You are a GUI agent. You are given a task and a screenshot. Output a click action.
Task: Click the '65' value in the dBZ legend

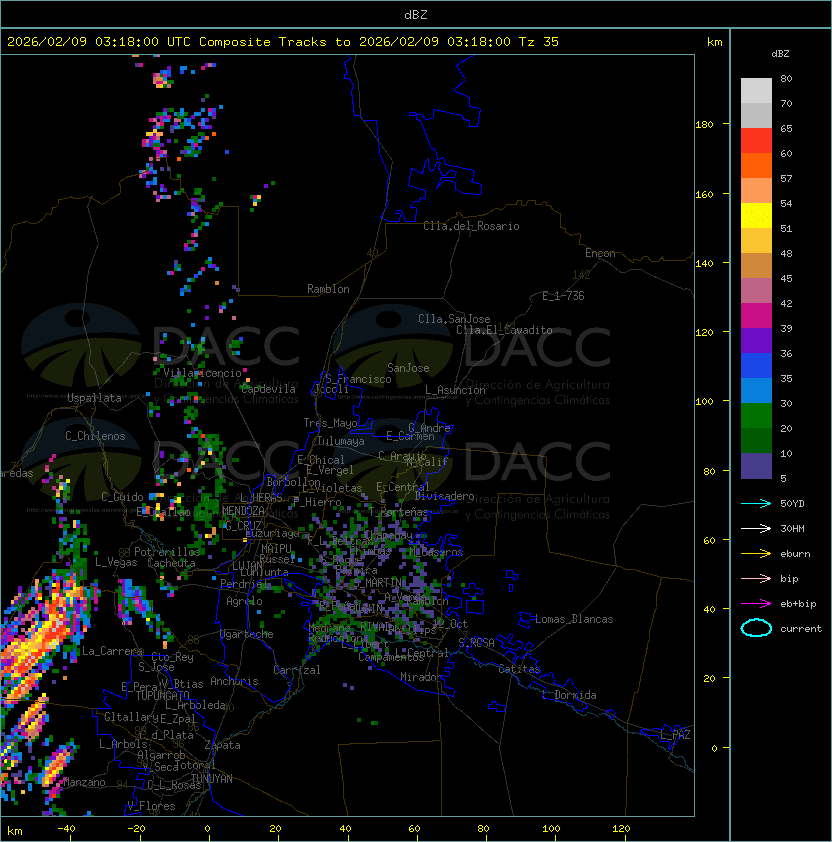pos(786,129)
